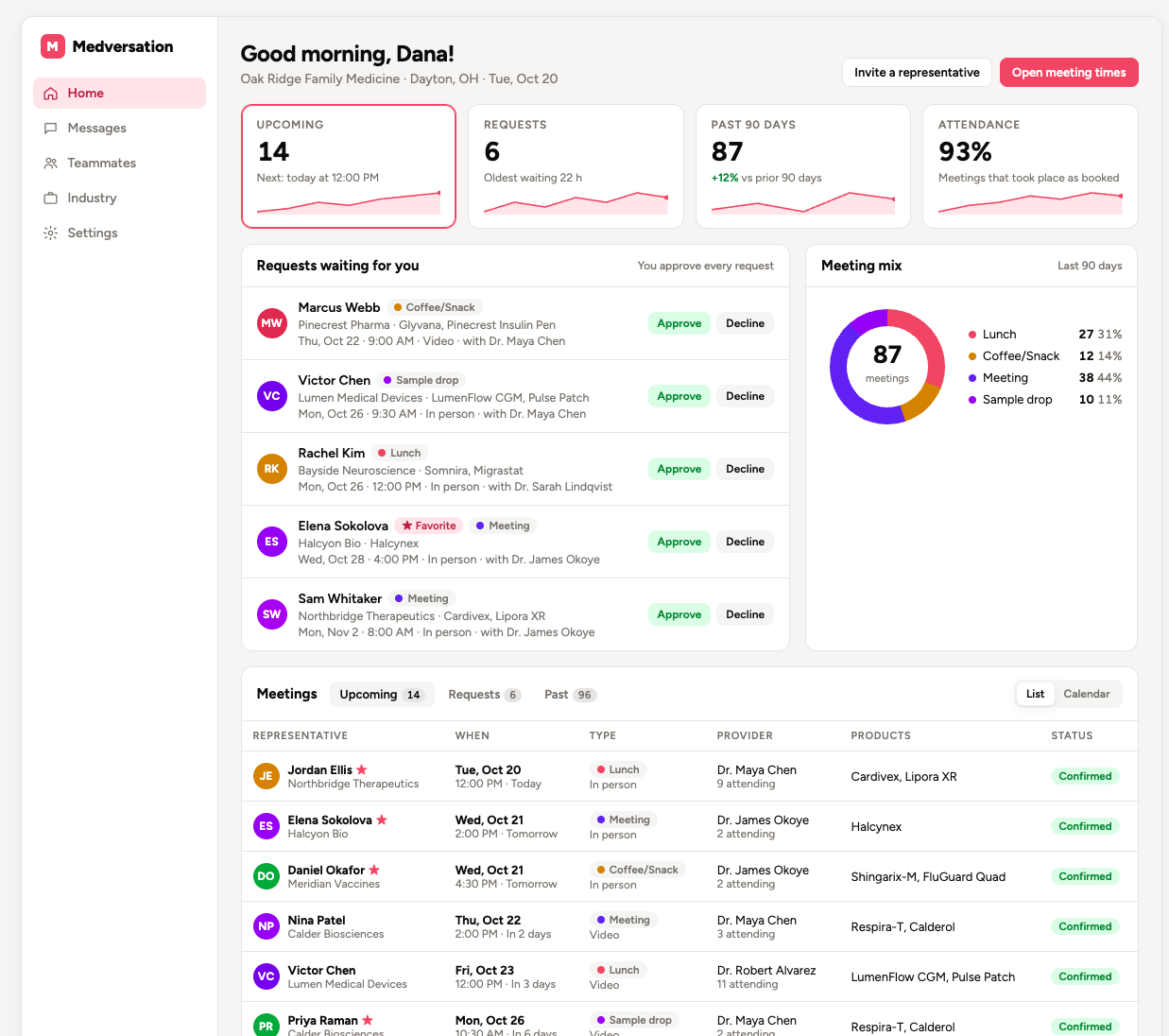Click the Teammates people icon
The width and height of the screenshot is (1169, 1036).
(51, 164)
